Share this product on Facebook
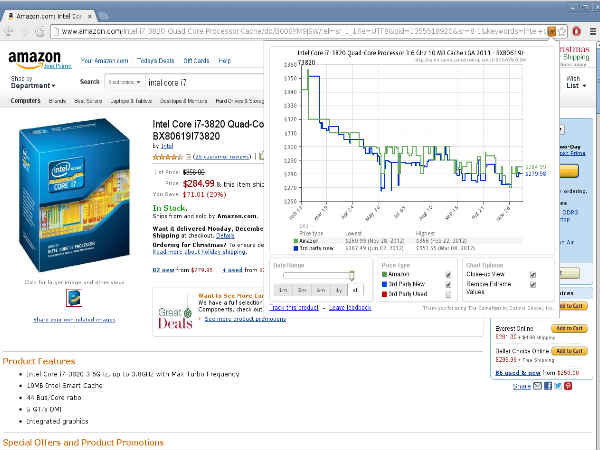600x450 pixels. pos(548,386)
